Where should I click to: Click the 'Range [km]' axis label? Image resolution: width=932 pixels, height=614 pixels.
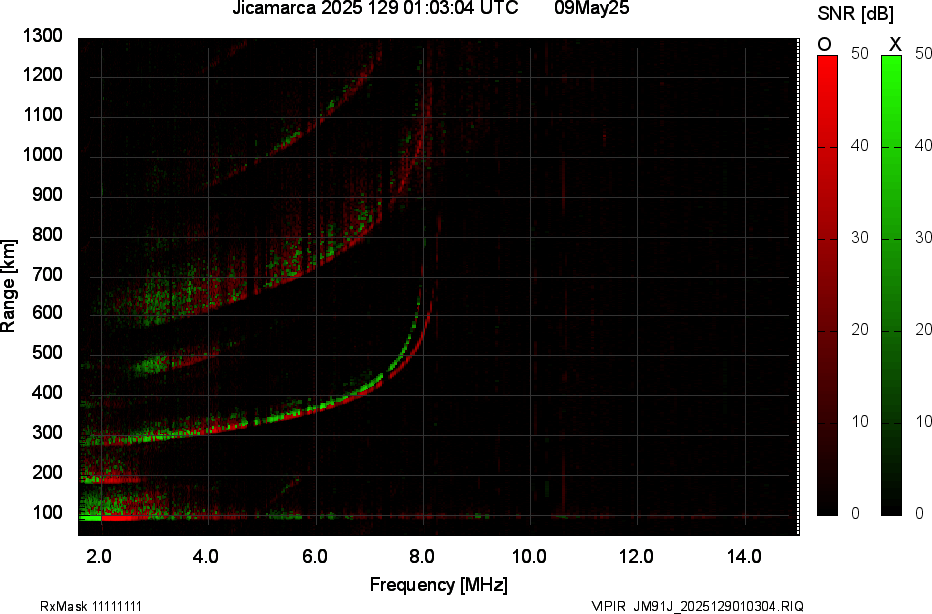(x=8, y=286)
